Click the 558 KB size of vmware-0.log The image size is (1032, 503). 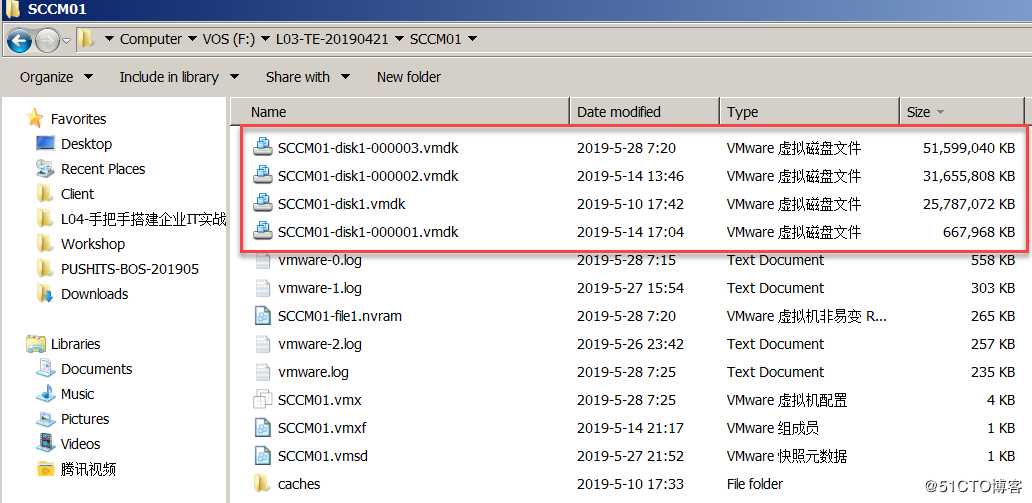pyautogui.click(x=993, y=260)
